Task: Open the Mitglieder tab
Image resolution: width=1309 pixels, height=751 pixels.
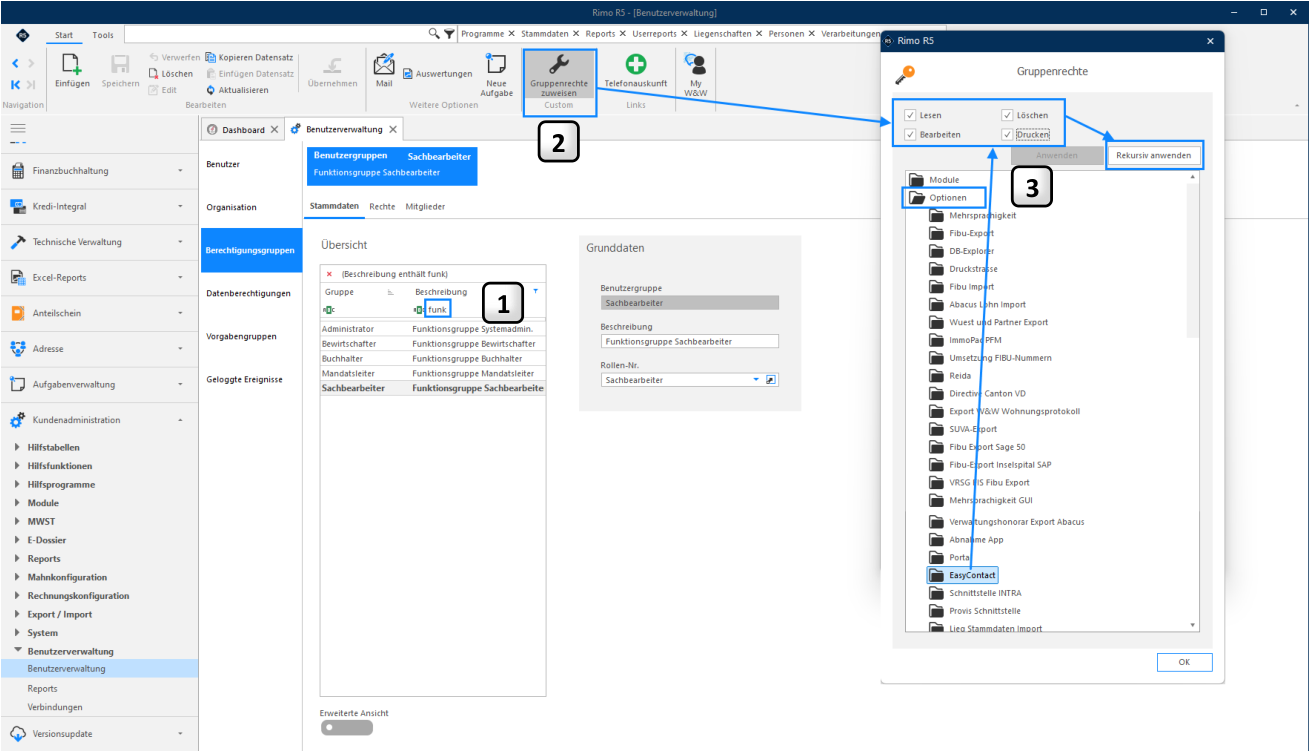Action: coord(425,206)
